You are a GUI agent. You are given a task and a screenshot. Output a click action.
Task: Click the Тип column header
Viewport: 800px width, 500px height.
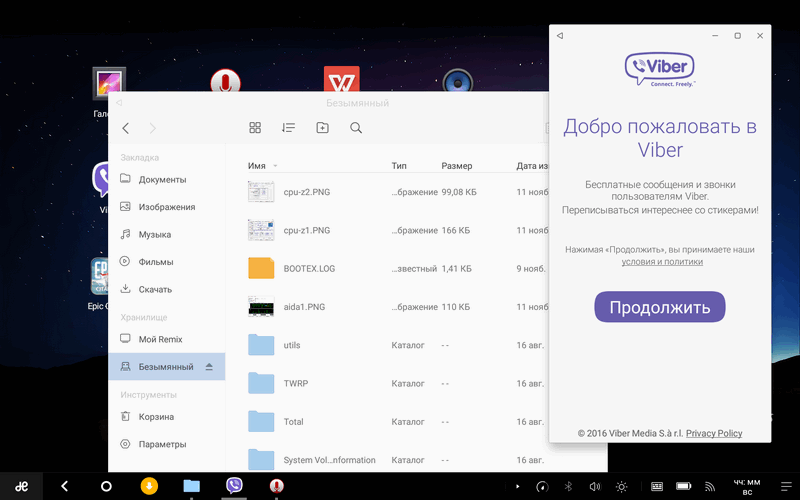pos(399,166)
